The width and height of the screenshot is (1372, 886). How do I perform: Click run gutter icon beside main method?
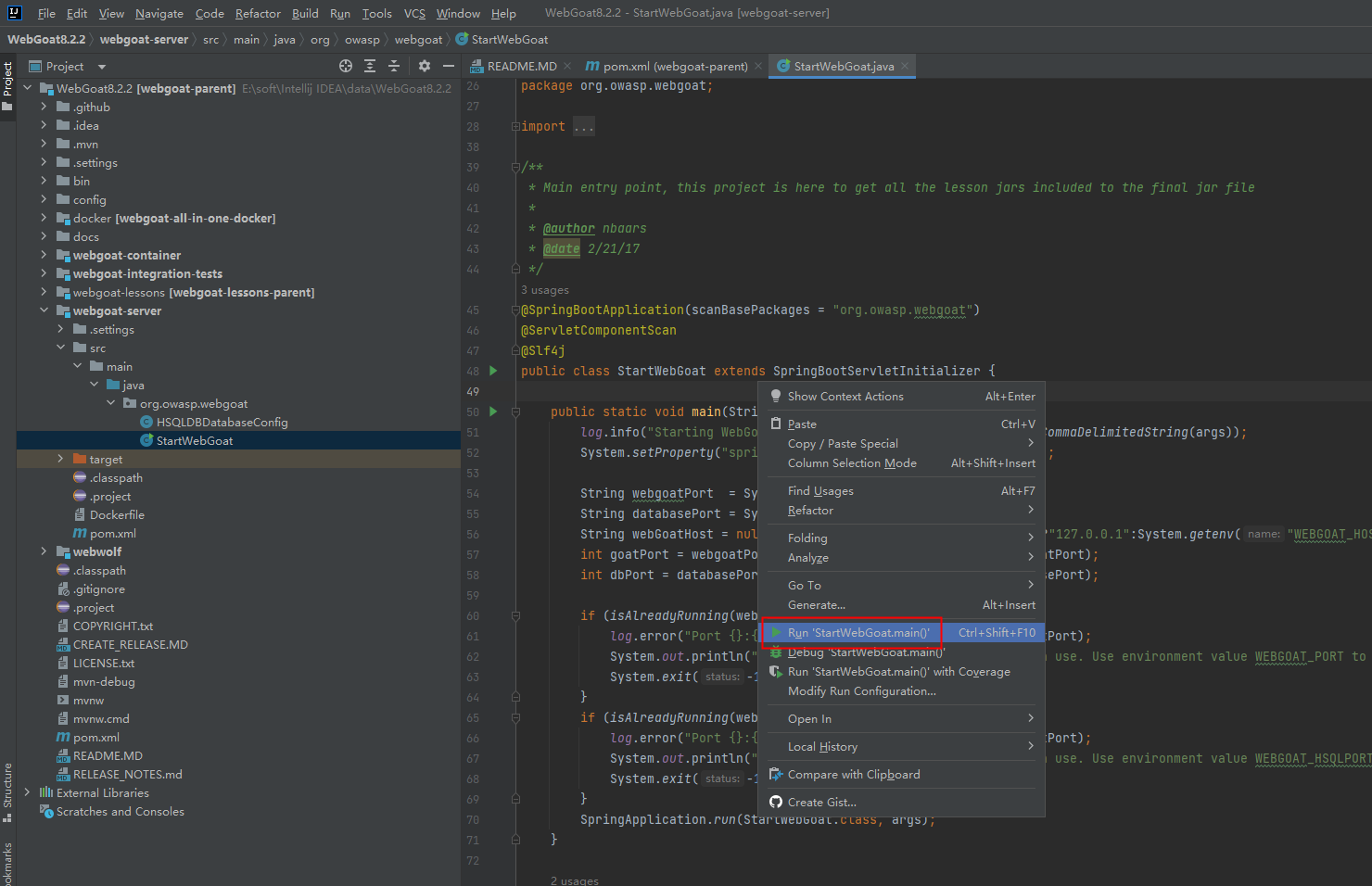[x=493, y=411]
